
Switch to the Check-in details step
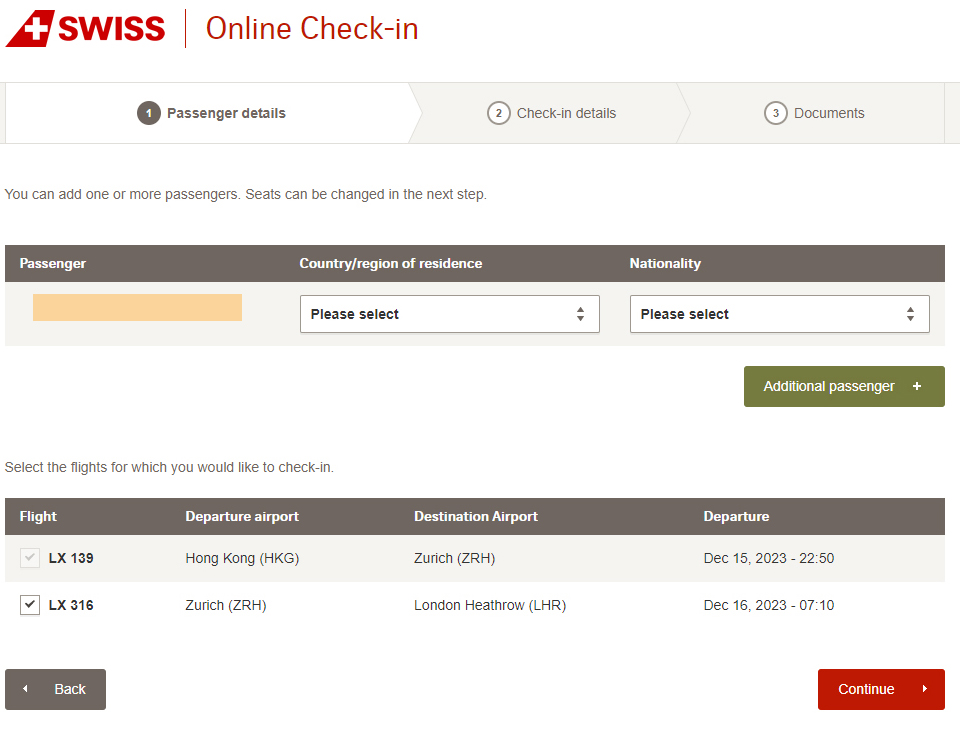pos(565,113)
